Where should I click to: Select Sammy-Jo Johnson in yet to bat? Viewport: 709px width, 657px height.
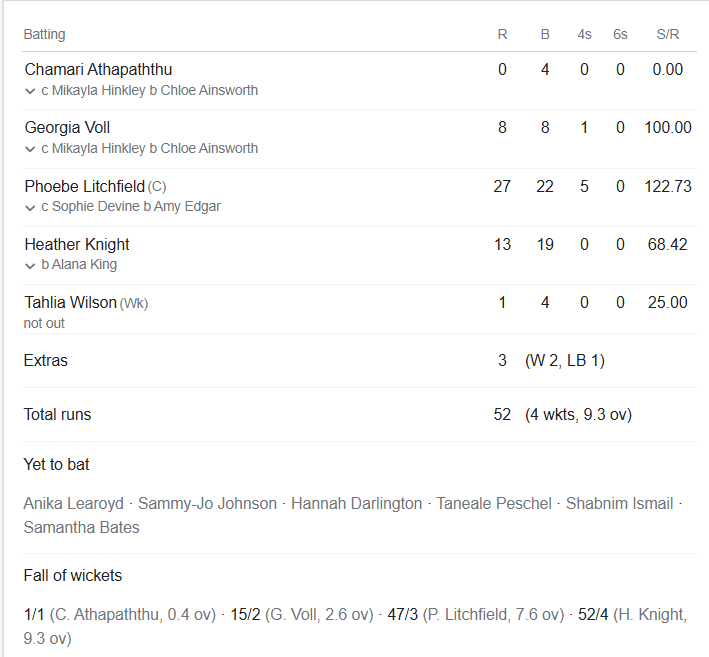(x=207, y=504)
